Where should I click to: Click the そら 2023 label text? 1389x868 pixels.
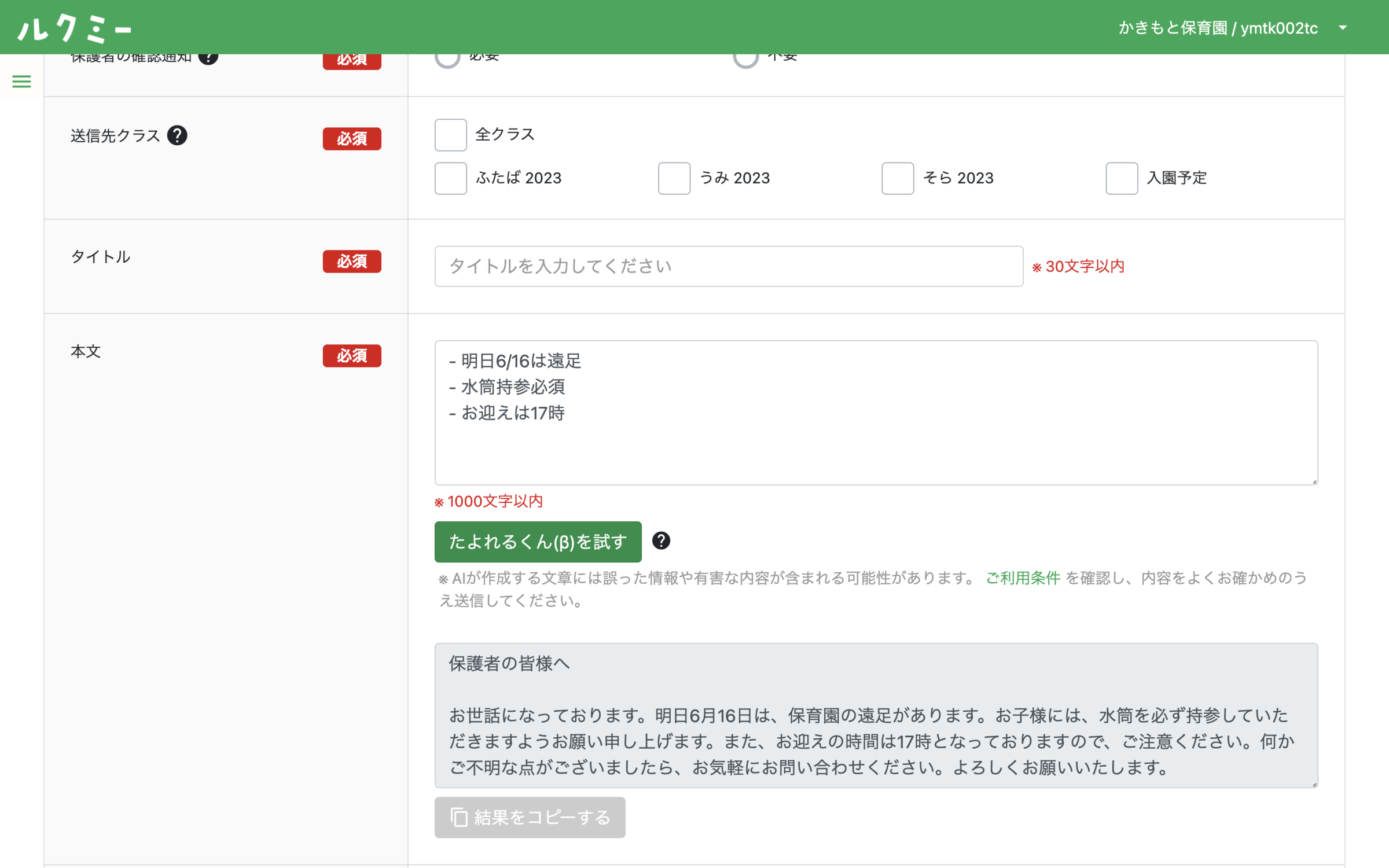(x=958, y=178)
